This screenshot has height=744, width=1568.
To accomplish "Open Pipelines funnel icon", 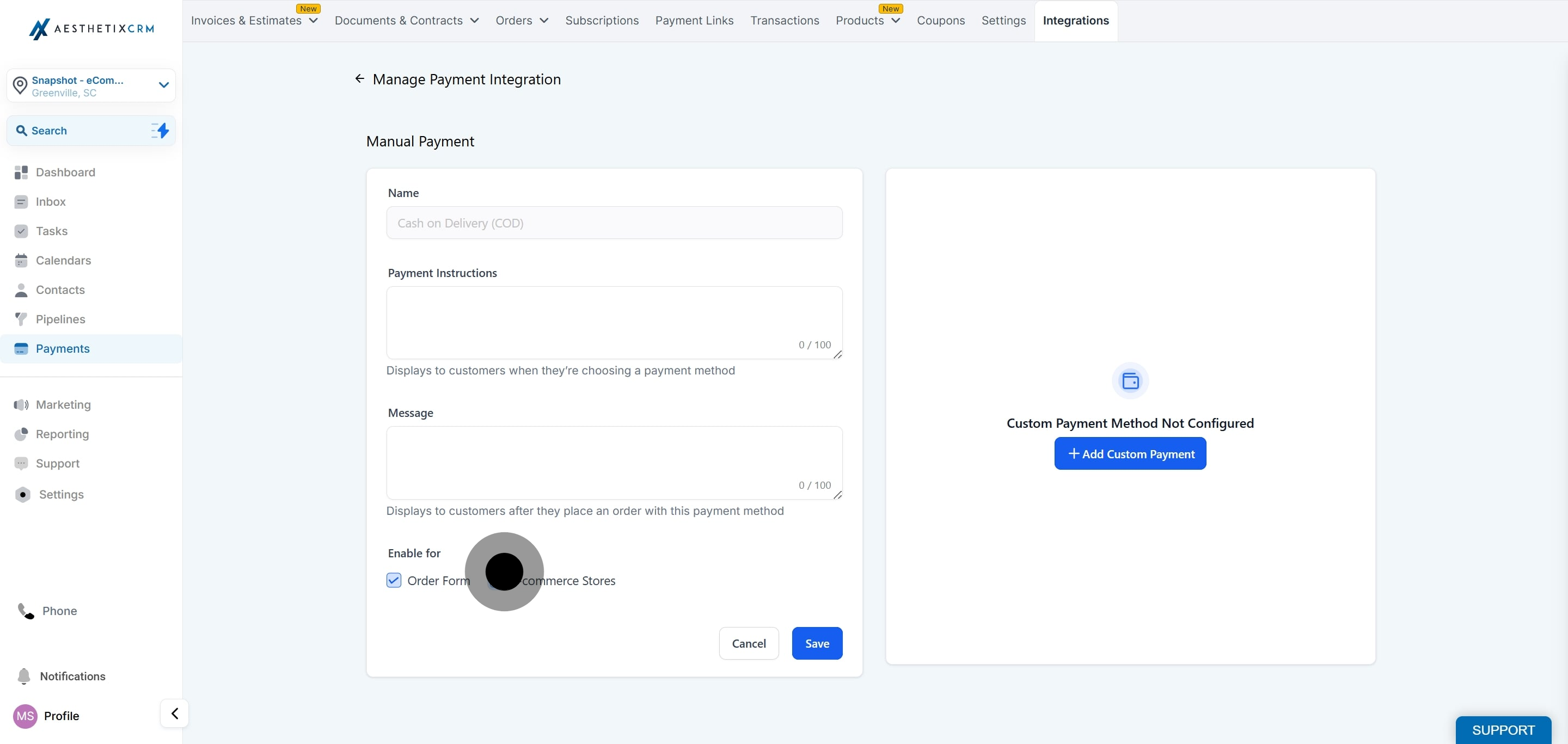I will [21, 319].
